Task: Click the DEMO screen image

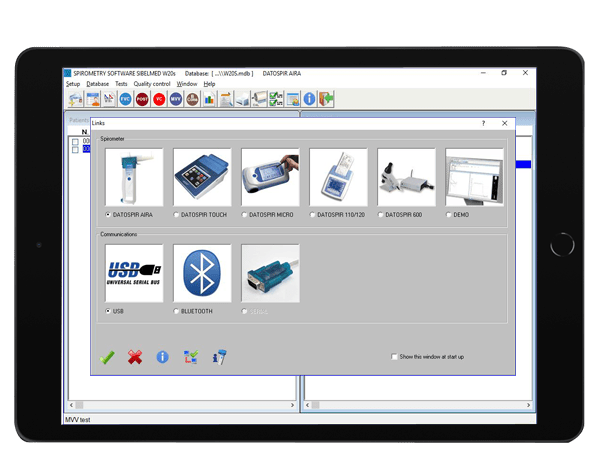Action: pyautogui.click(x=475, y=177)
